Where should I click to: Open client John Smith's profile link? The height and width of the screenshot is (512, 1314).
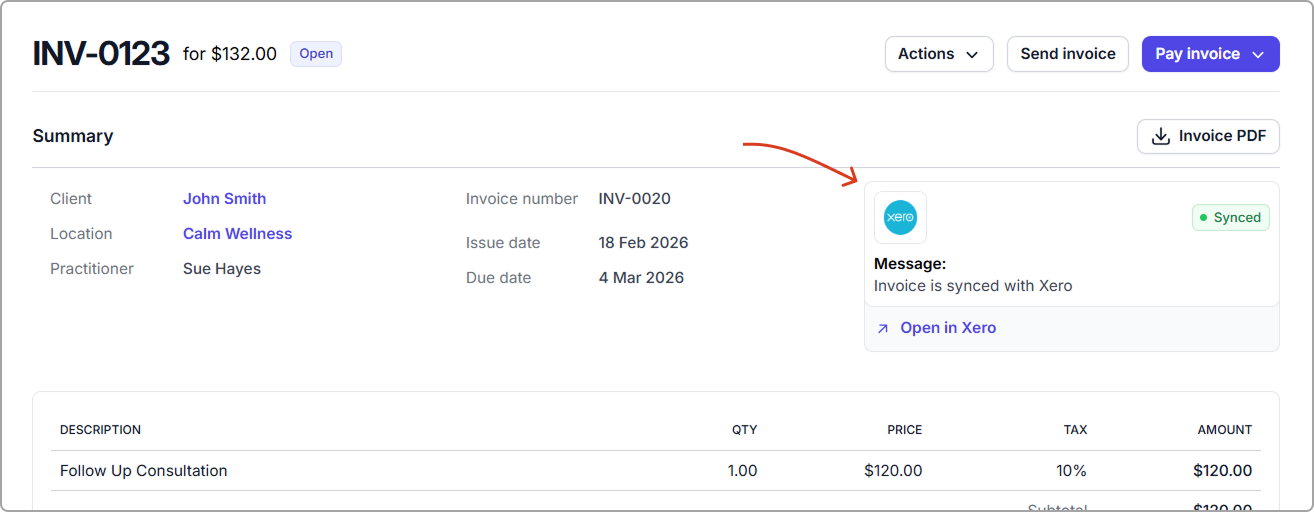point(224,199)
